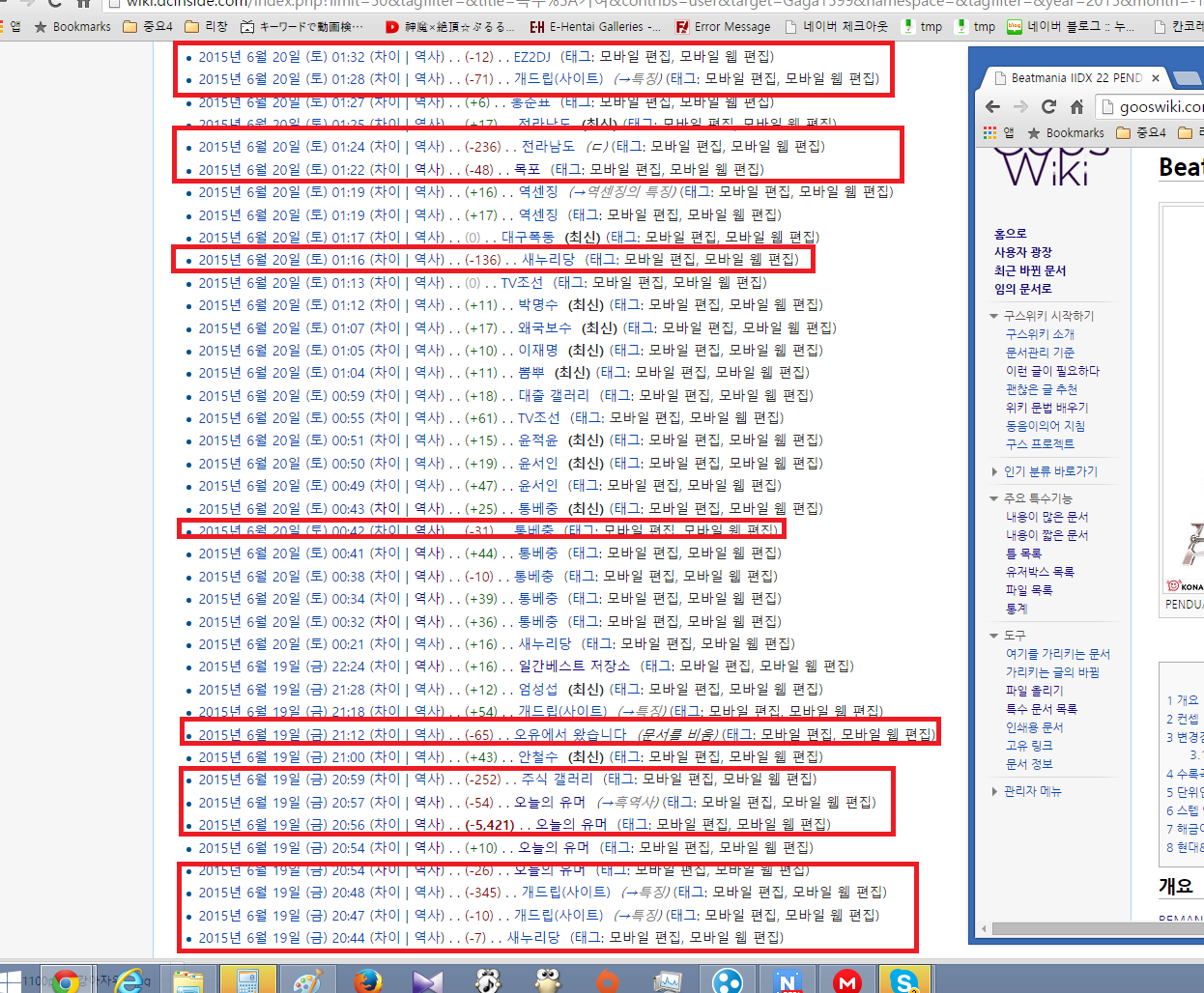Open the Apps grid icon in gooswiki bookmarks bar

[989, 132]
